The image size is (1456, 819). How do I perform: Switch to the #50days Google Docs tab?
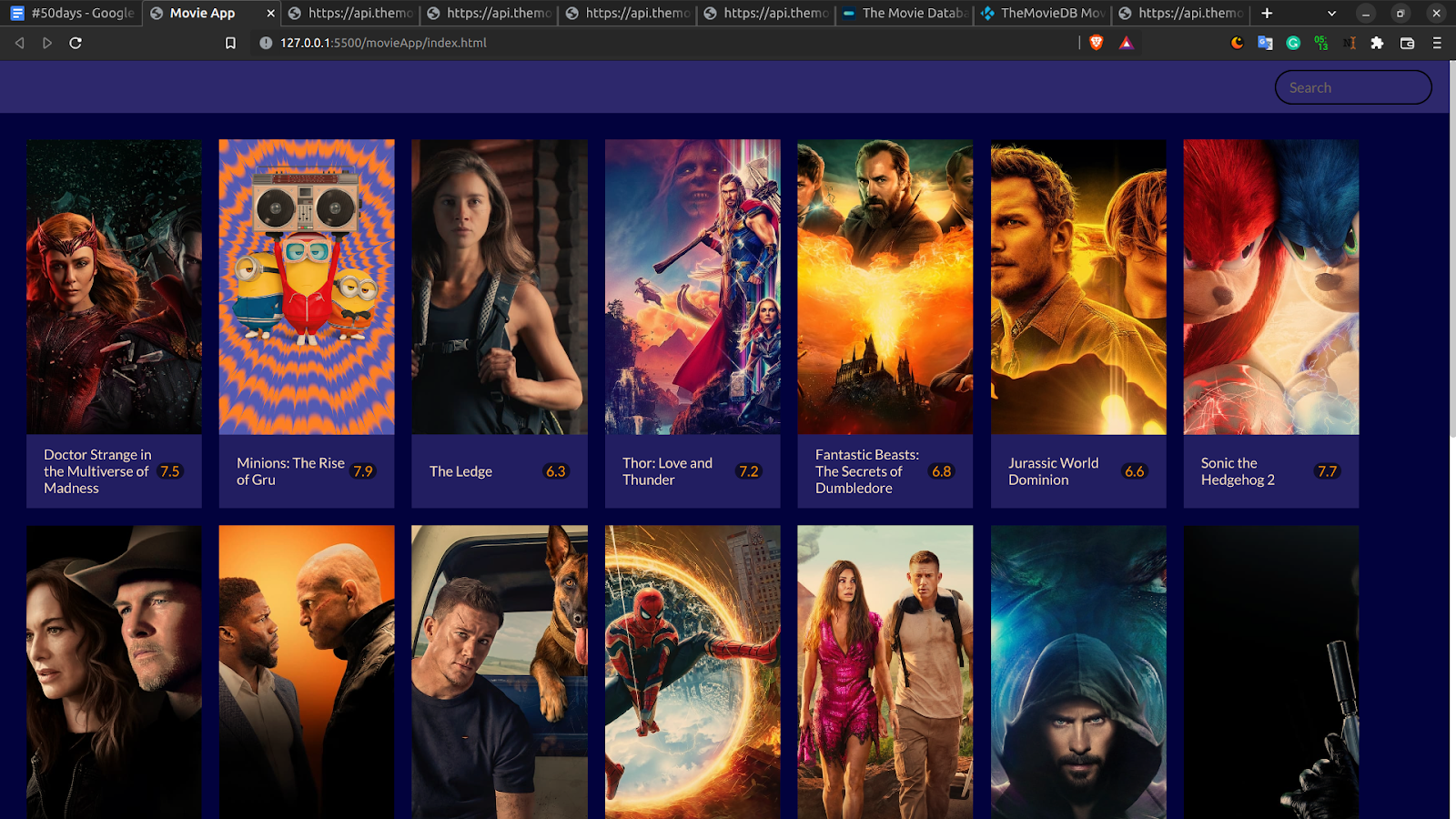pyautogui.click(x=72, y=13)
